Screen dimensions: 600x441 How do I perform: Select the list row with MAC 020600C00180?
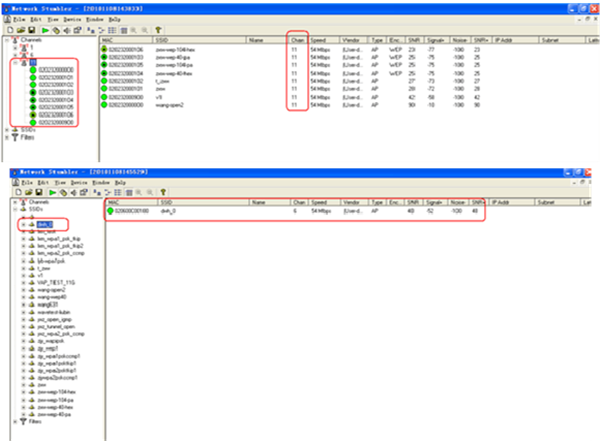135,212
